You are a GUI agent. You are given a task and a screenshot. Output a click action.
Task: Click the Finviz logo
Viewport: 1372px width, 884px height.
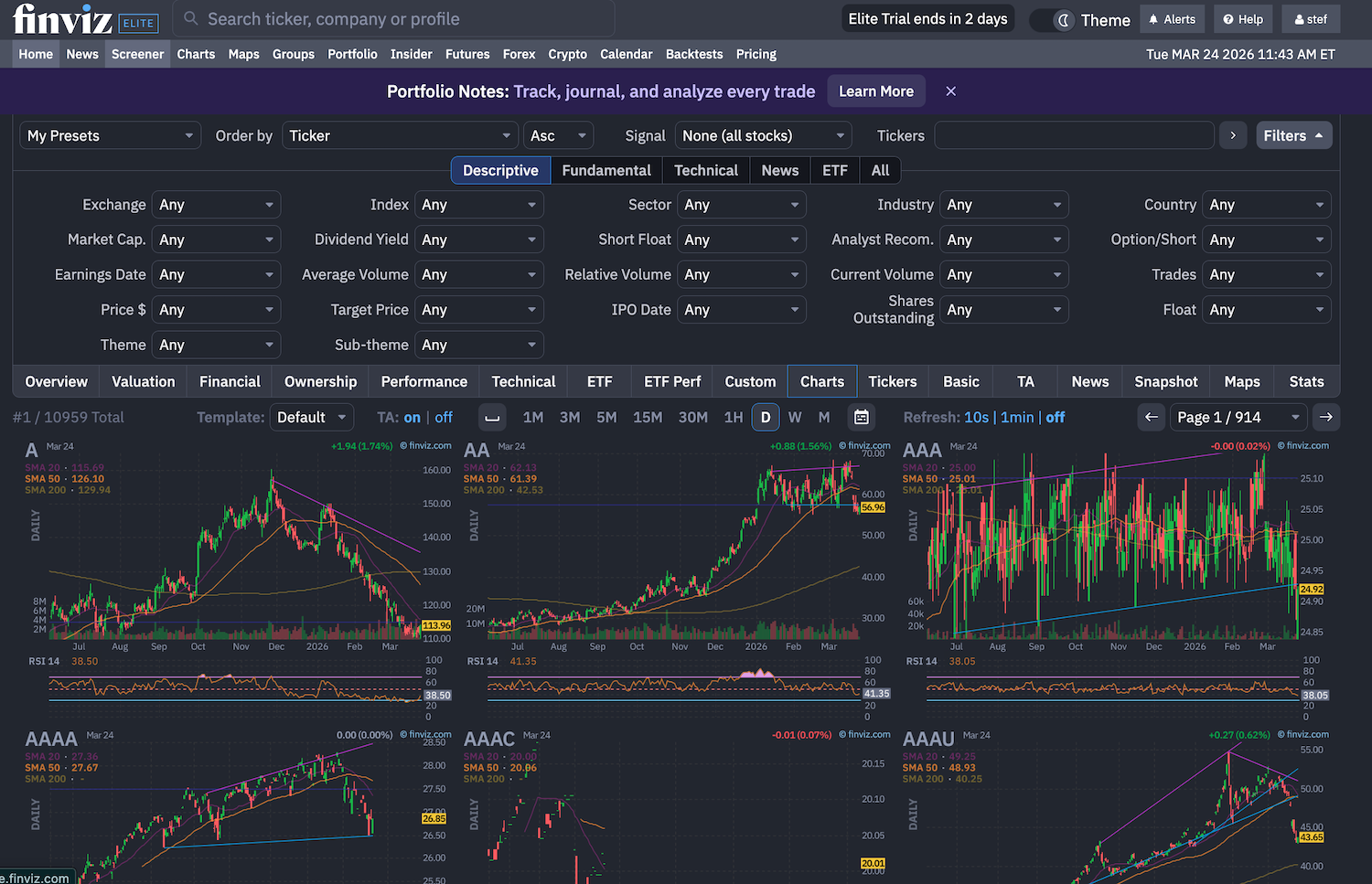point(62,19)
